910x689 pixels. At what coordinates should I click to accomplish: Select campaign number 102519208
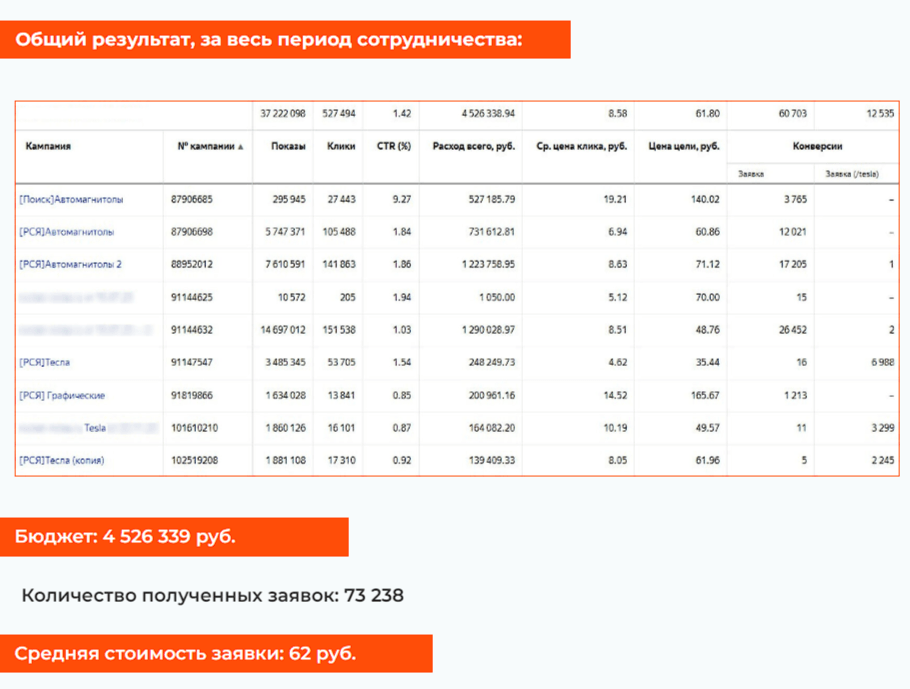click(194, 460)
